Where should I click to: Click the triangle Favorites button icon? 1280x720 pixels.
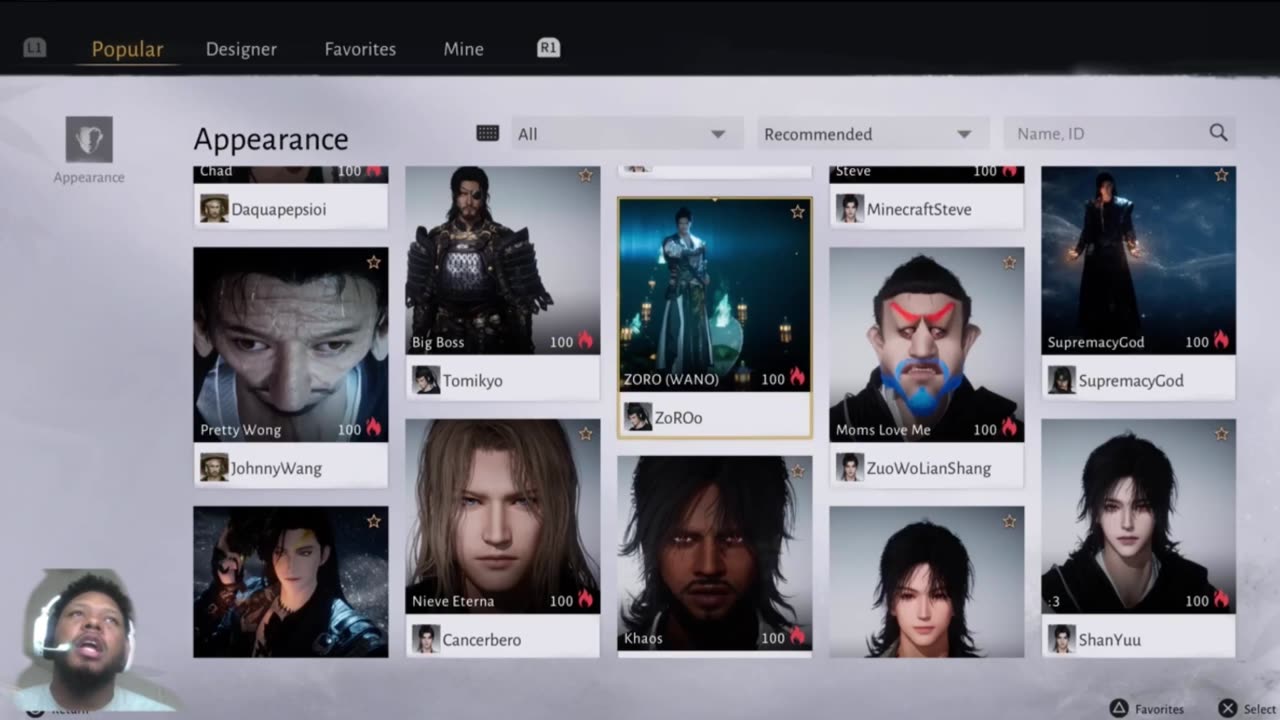tap(1118, 709)
